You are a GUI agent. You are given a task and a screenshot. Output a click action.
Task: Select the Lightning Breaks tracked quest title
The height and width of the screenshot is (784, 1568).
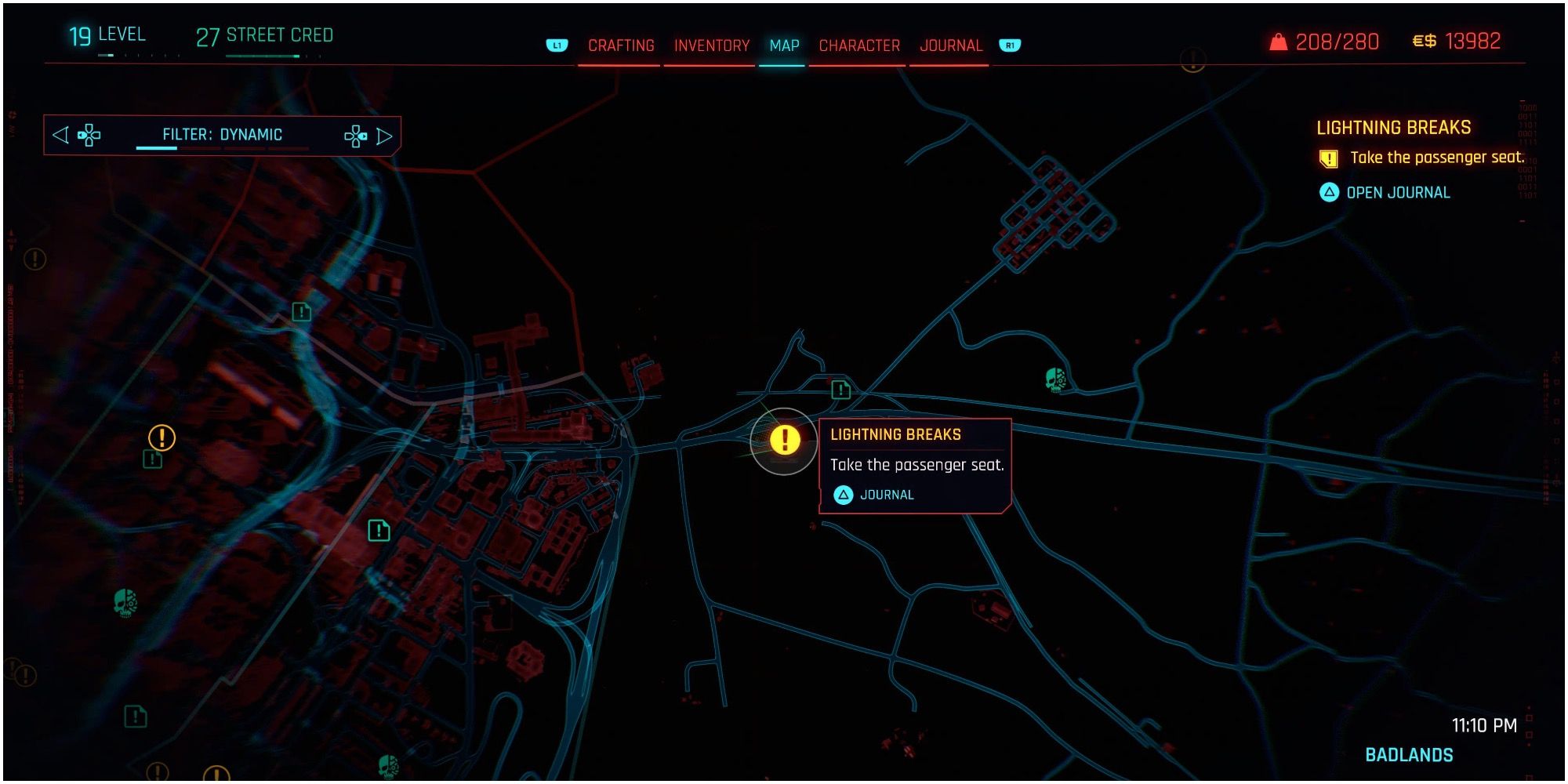1393,127
